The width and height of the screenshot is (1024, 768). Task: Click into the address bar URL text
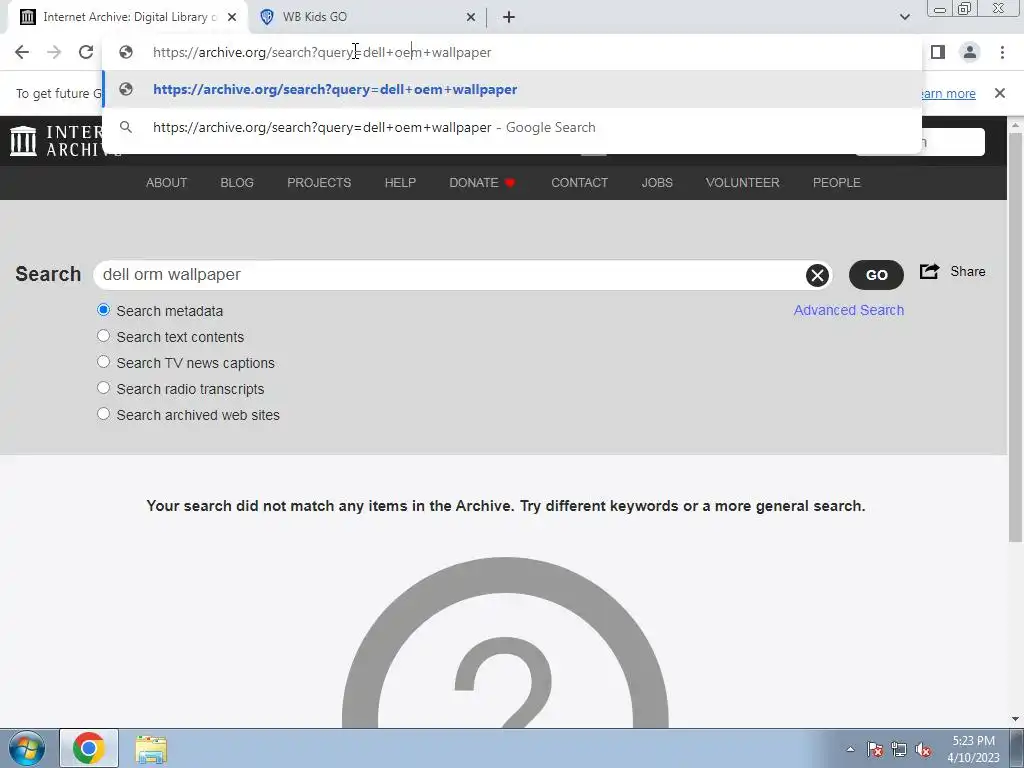[x=322, y=52]
